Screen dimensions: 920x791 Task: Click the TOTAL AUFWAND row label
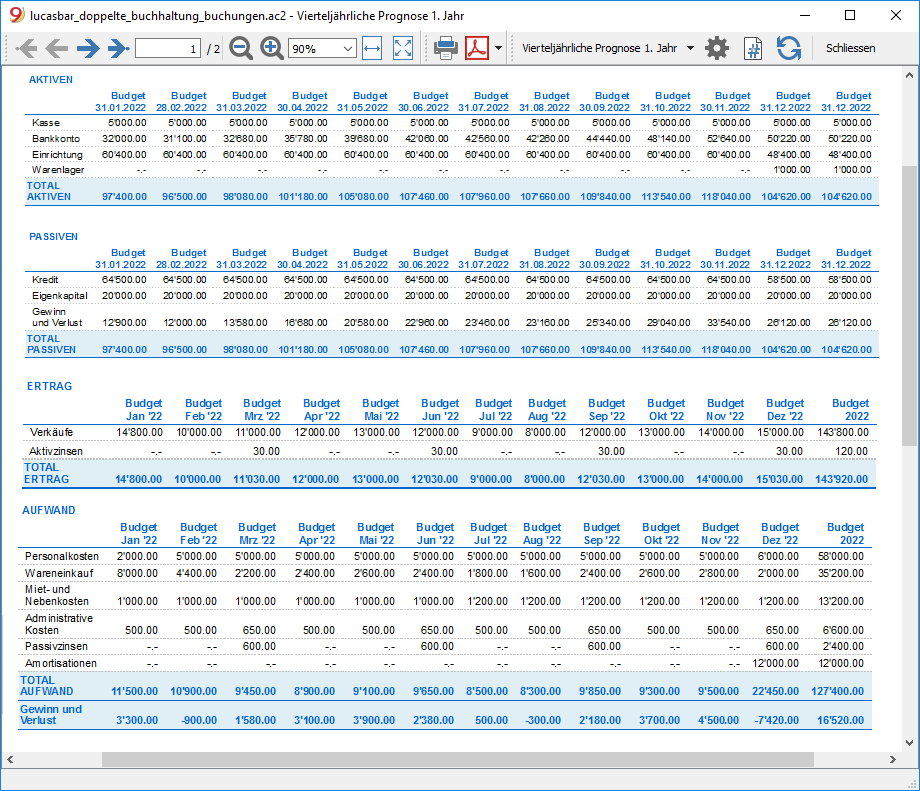47,685
